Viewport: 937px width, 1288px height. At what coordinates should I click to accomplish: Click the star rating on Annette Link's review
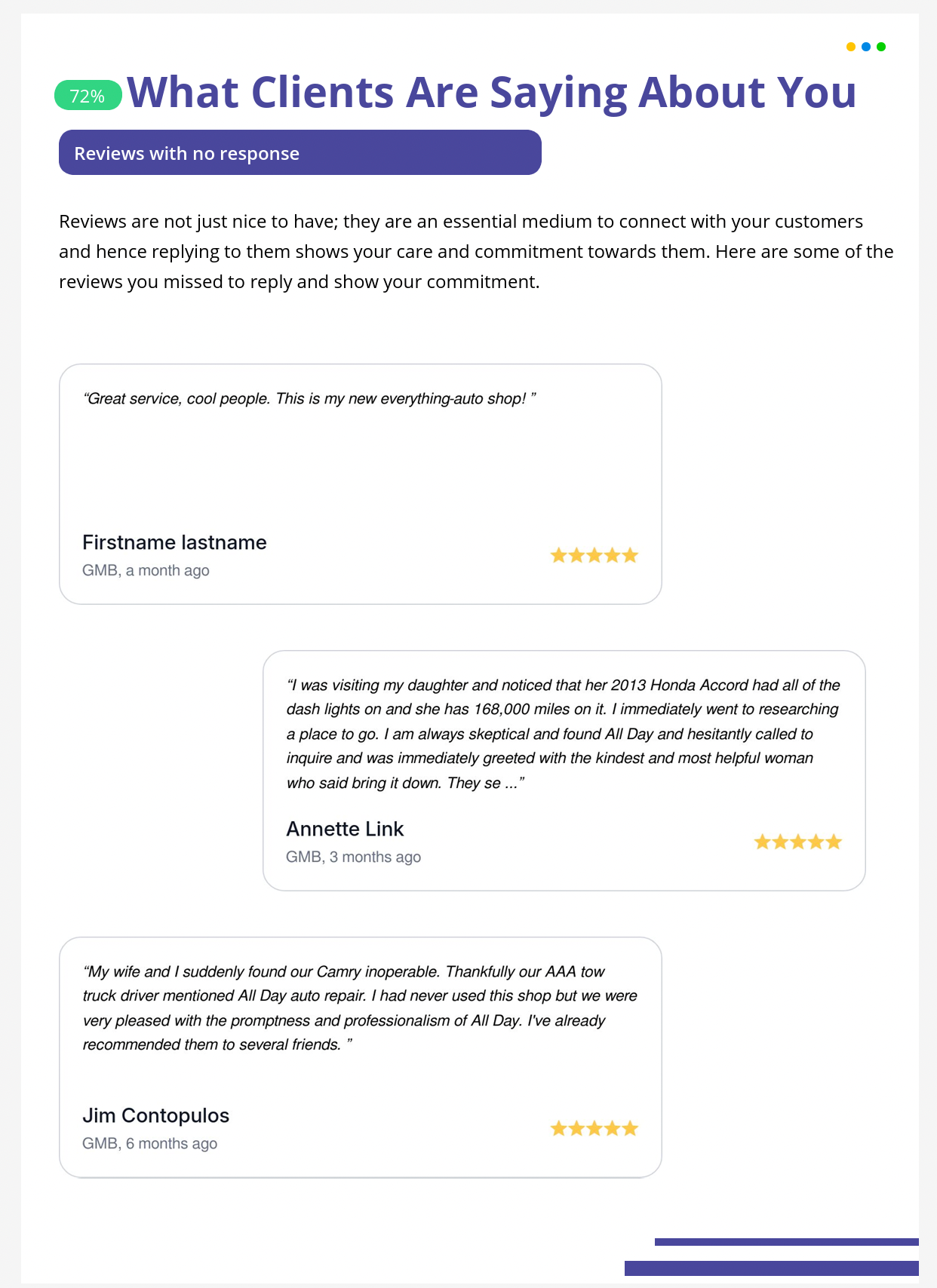click(798, 842)
